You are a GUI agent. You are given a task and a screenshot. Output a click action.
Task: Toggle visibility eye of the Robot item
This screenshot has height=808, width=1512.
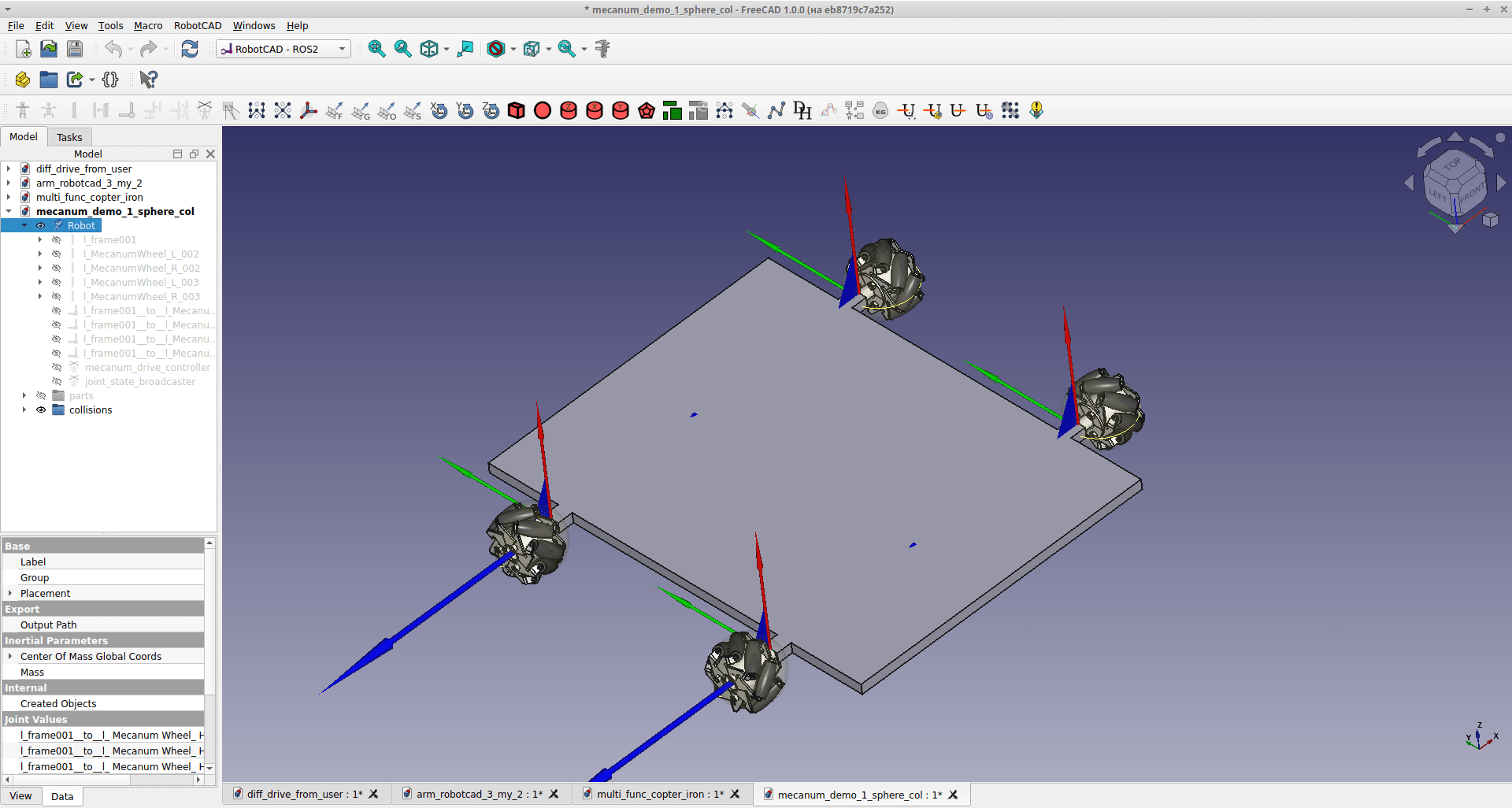pos(41,226)
